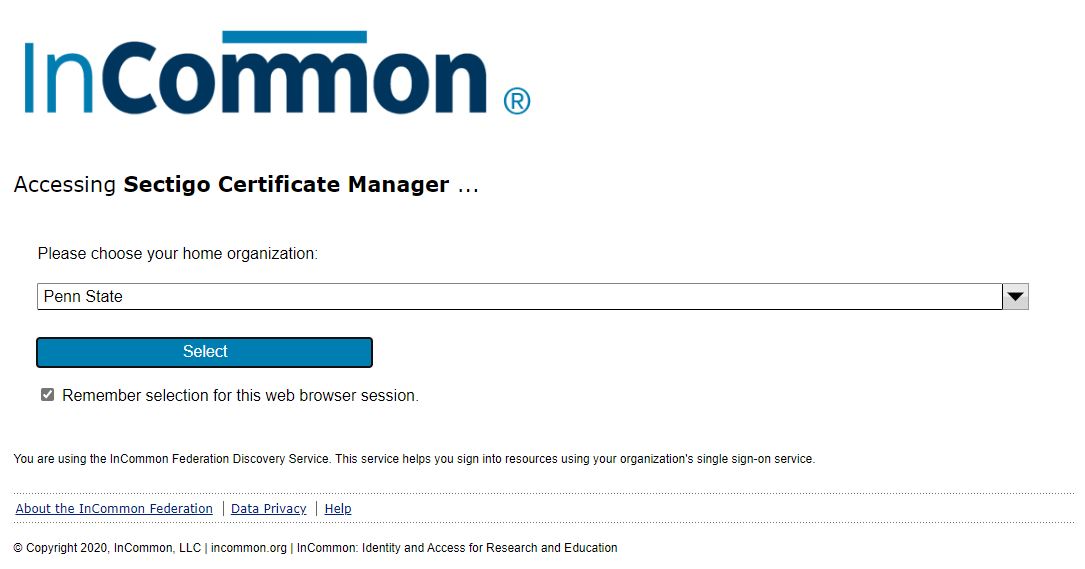Click the light-blue "In" letters of logo

pos(58,77)
